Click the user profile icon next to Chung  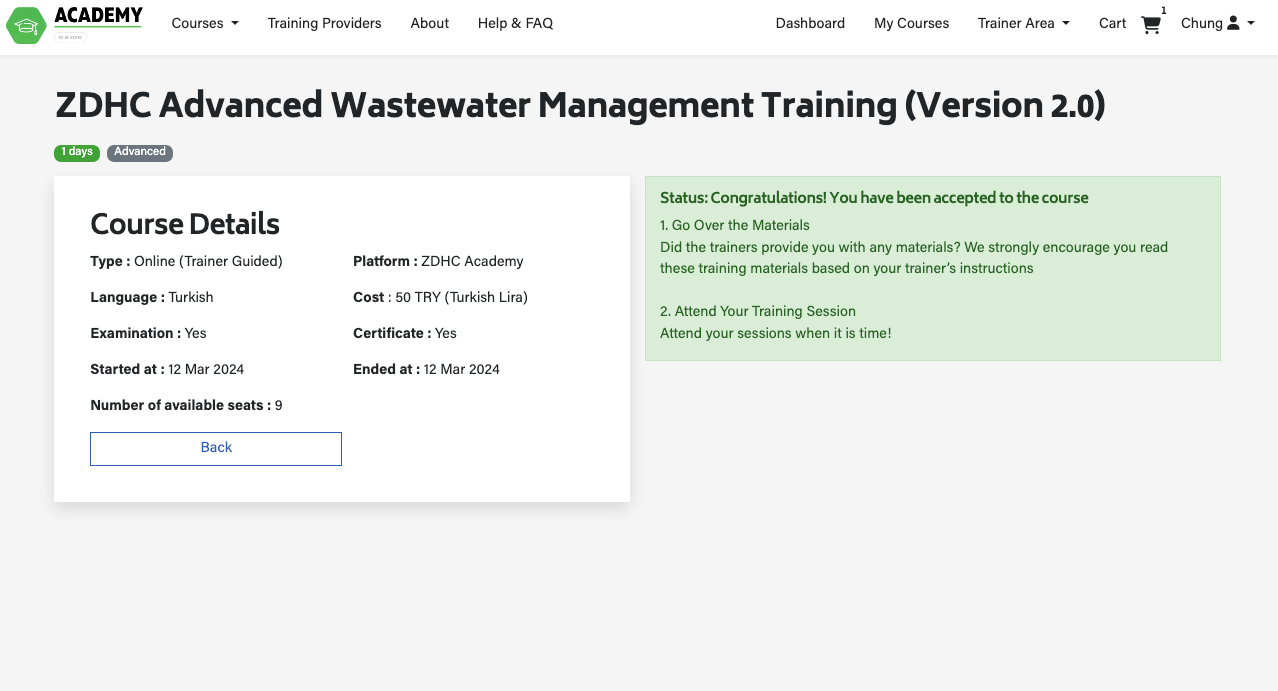point(1233,23)
